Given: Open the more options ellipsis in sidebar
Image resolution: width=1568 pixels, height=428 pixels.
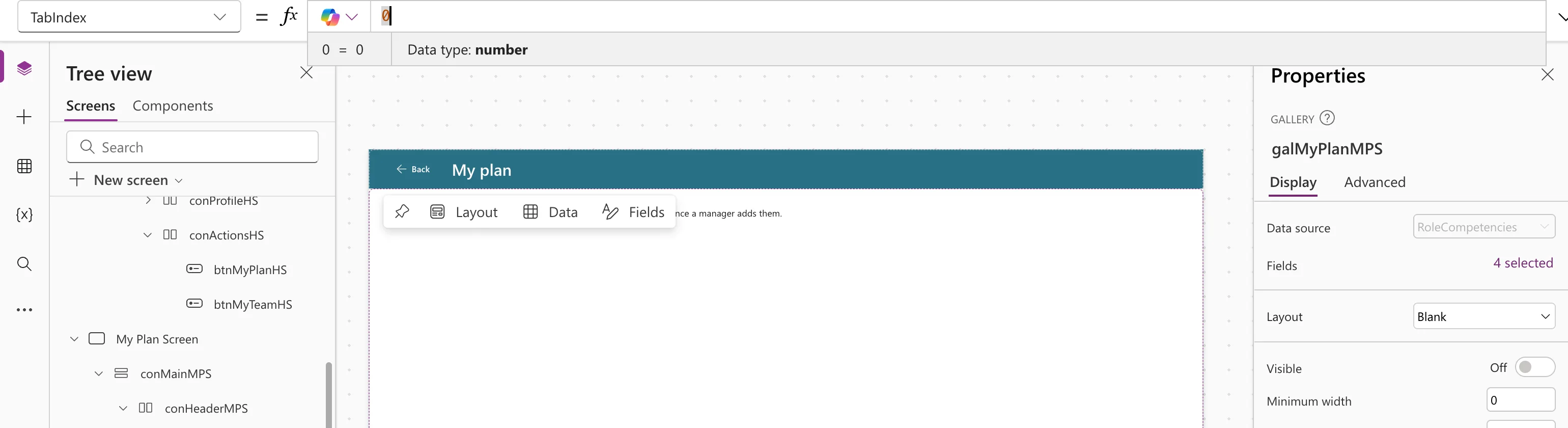Looking at the screenshot, I should click(x=24, y=310).
